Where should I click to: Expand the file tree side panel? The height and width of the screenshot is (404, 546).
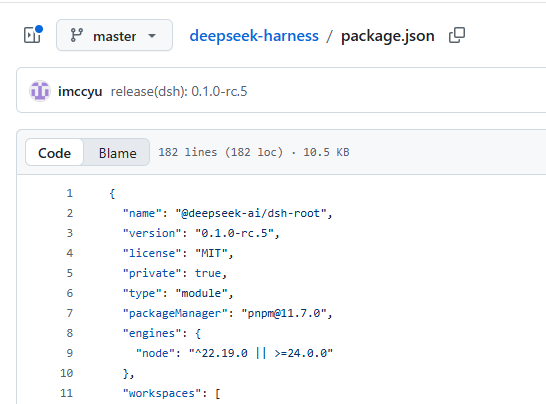click(x=33, y=35)
